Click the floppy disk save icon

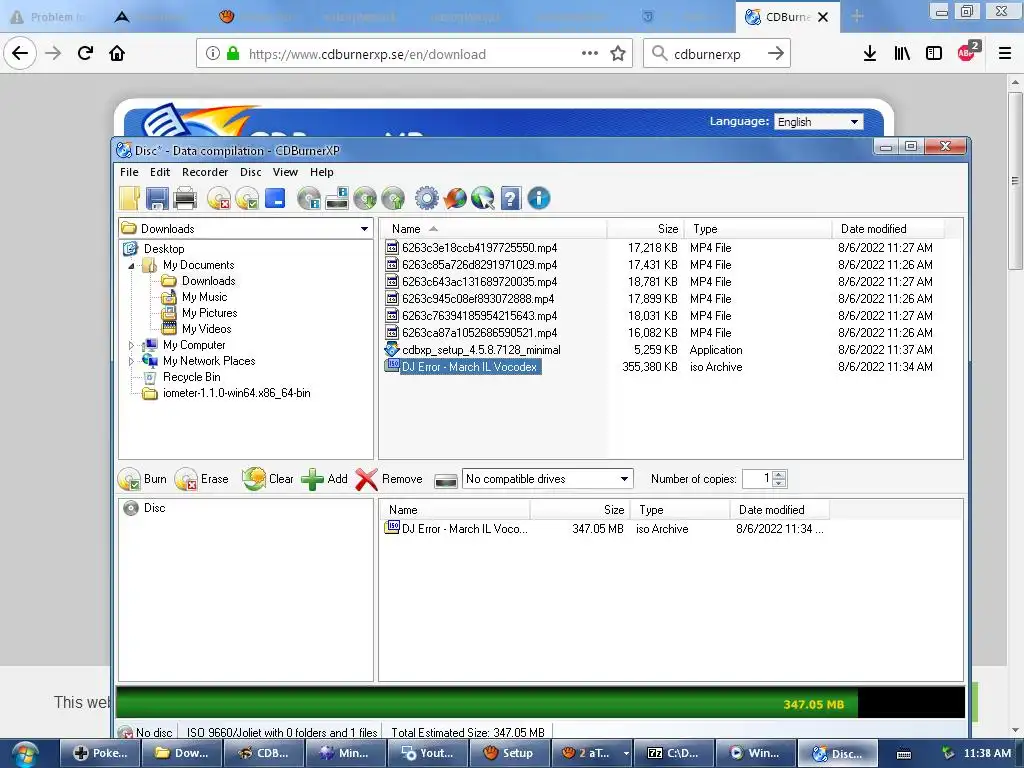click(x=157, y=198)
